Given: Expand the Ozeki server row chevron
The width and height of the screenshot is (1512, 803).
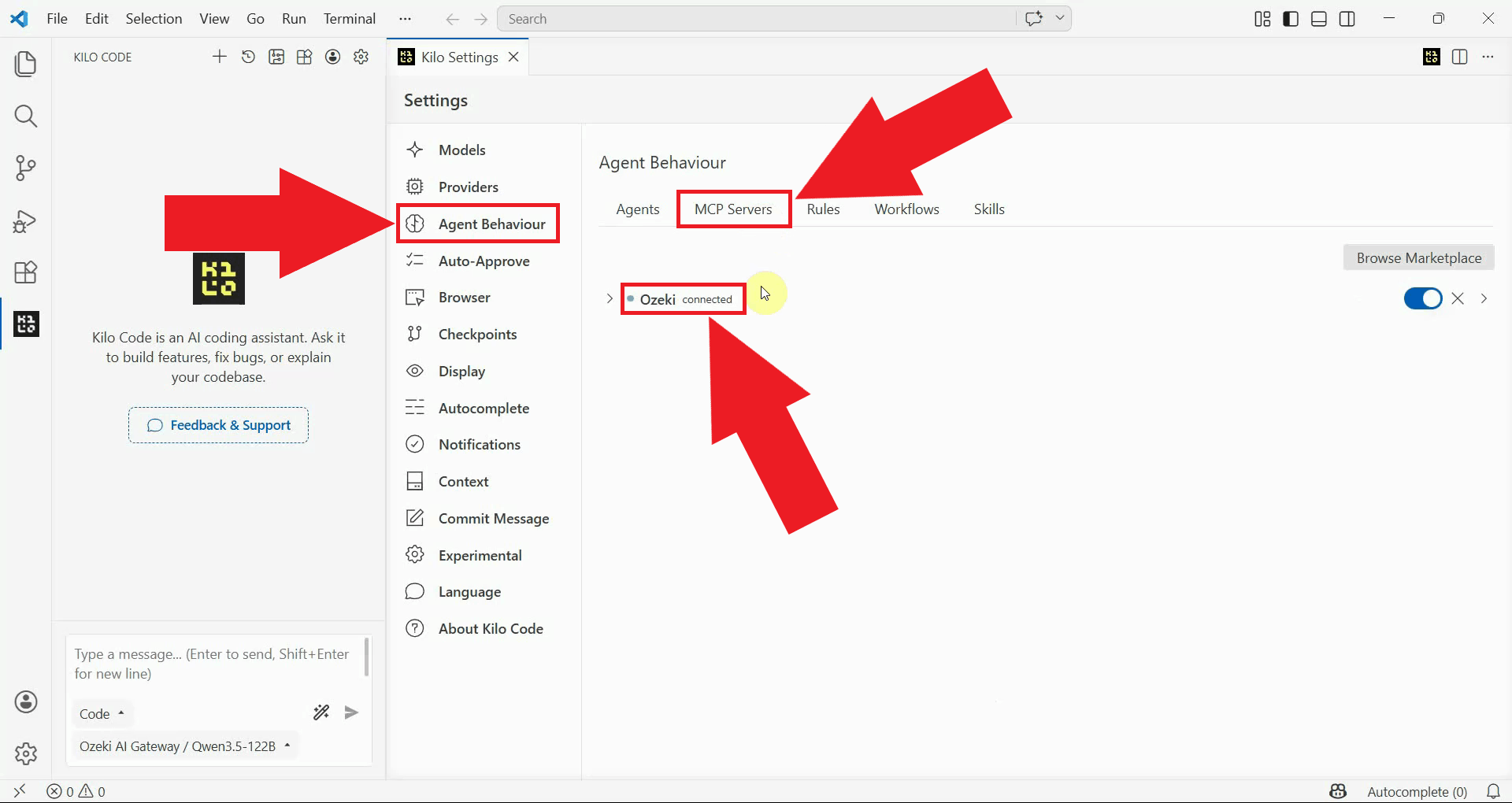Looking at the screenshot, I should click(610, 298).
